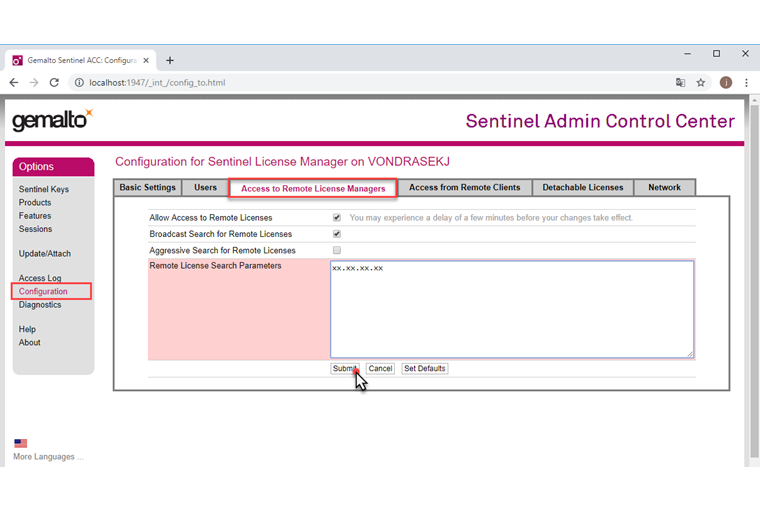
Task: Switch to the Basic Settings tab
Action: point(147,188)
